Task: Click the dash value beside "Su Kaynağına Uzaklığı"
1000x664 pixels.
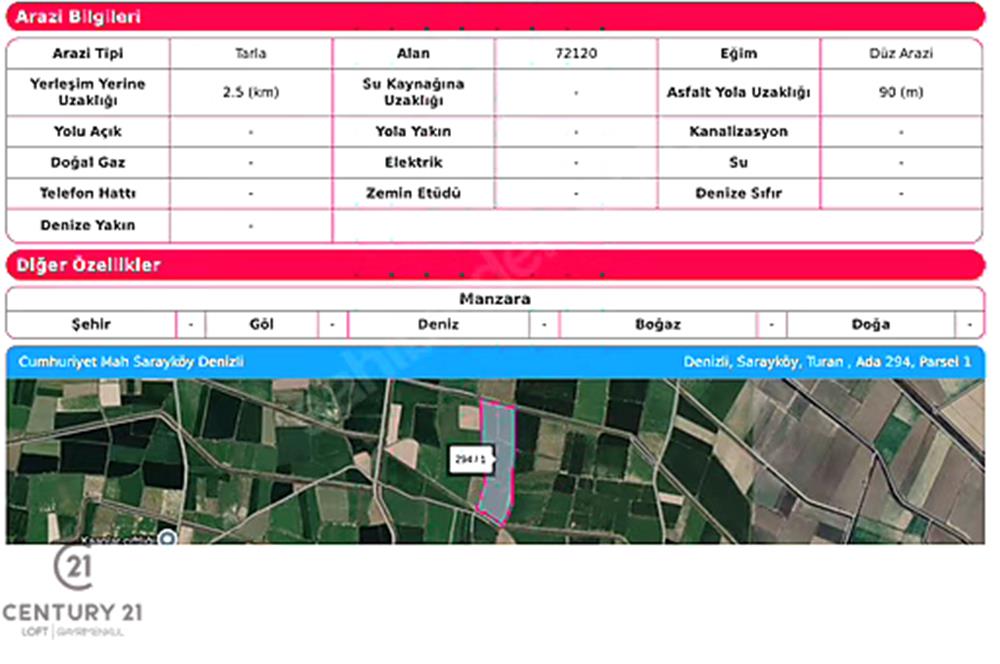Action: point(576,92)
